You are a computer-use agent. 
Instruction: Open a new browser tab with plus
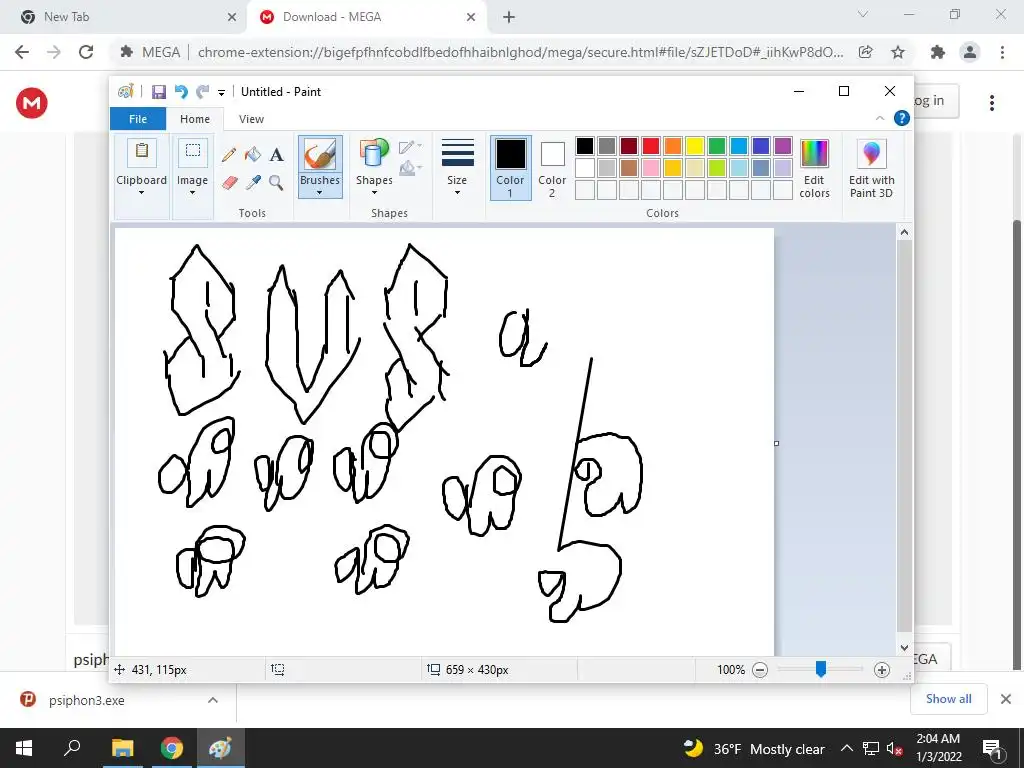509,17
